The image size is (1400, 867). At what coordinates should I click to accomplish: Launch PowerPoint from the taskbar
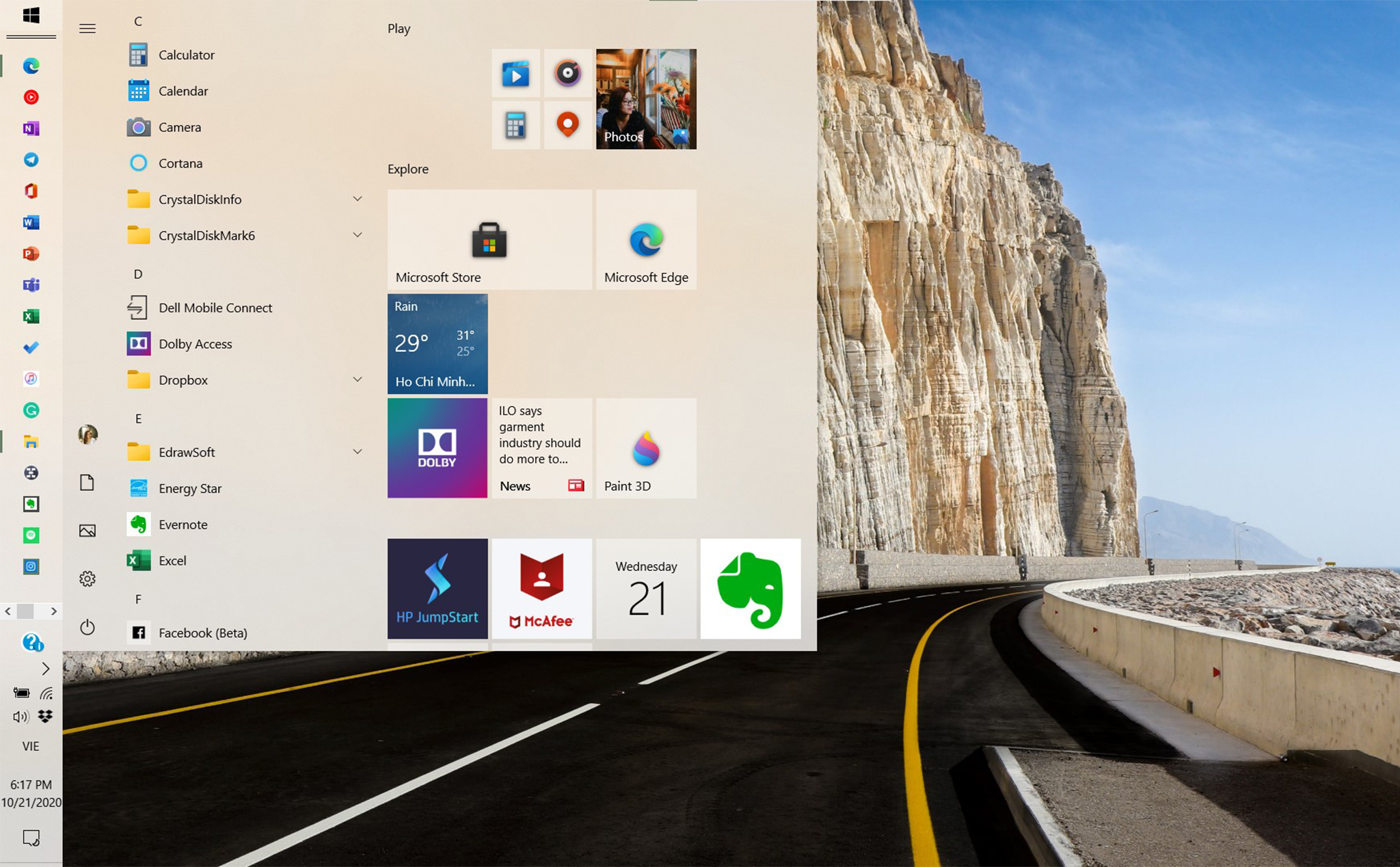click(31, 254)
